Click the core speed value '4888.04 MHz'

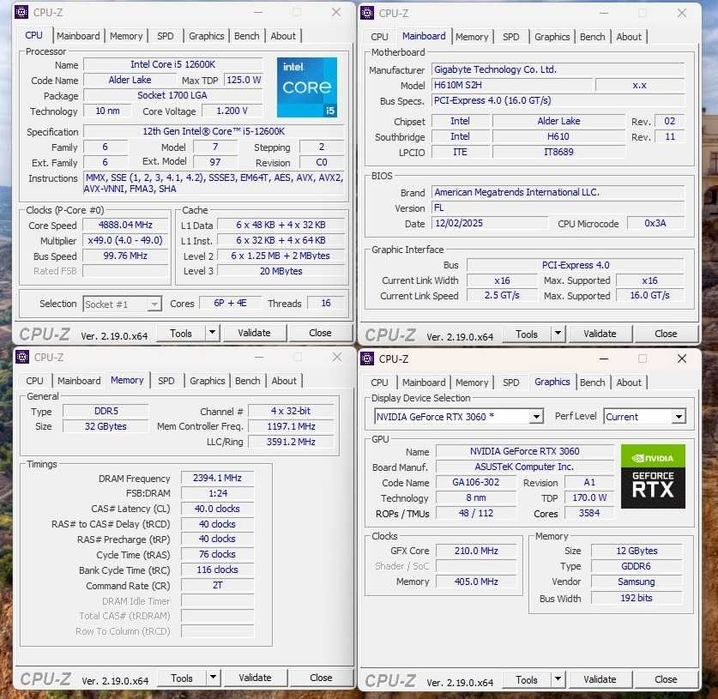(125, 225)
